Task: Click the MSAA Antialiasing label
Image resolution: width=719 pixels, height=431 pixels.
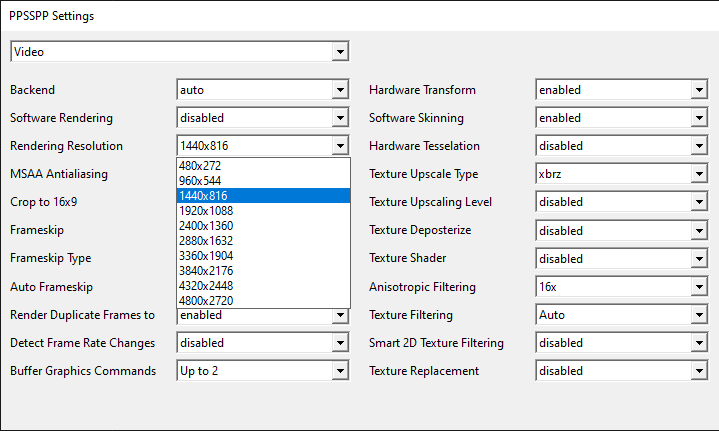Action: (x=59, y=174)
